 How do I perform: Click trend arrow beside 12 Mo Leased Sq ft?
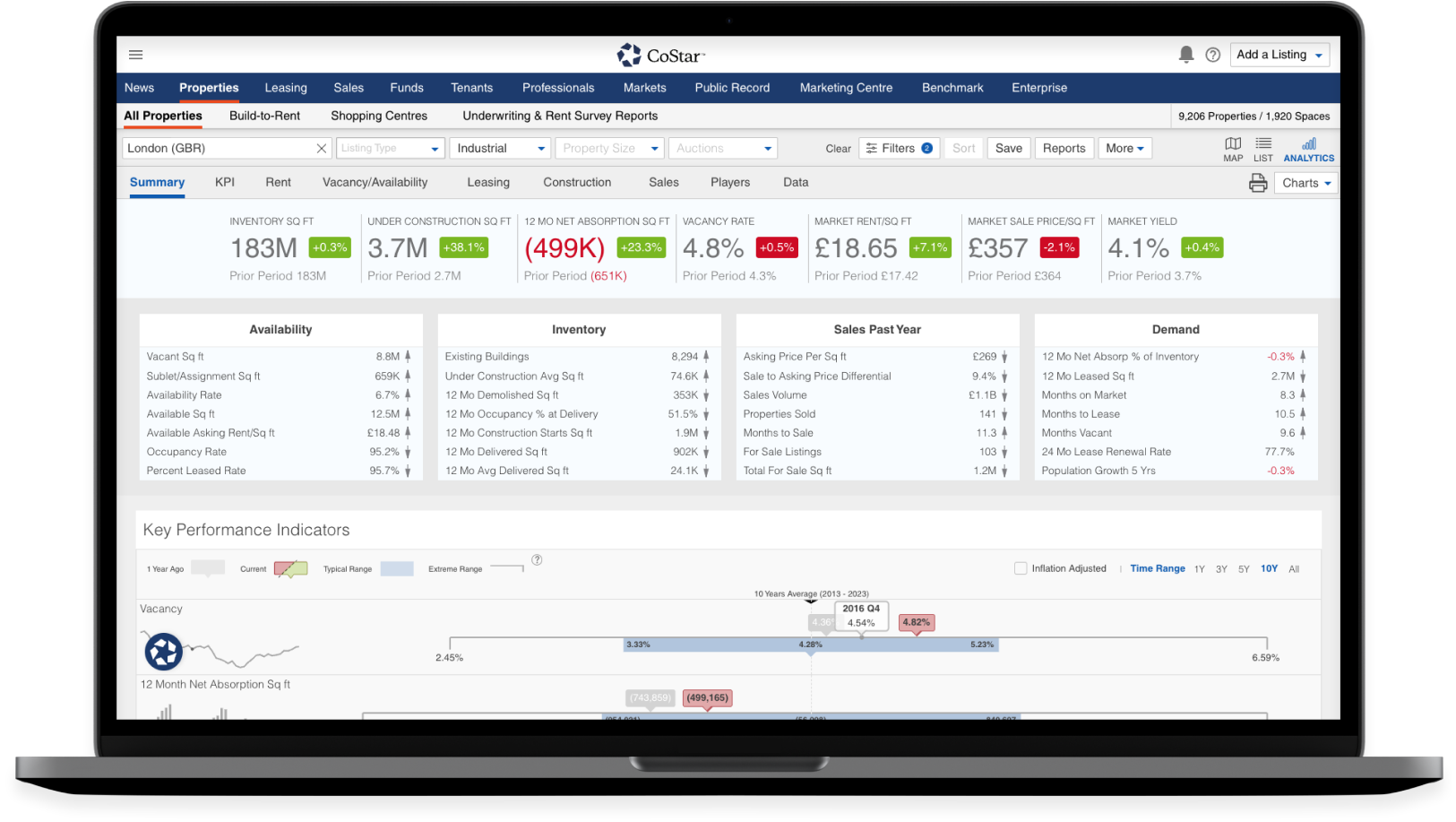(x=1303, y=376)
